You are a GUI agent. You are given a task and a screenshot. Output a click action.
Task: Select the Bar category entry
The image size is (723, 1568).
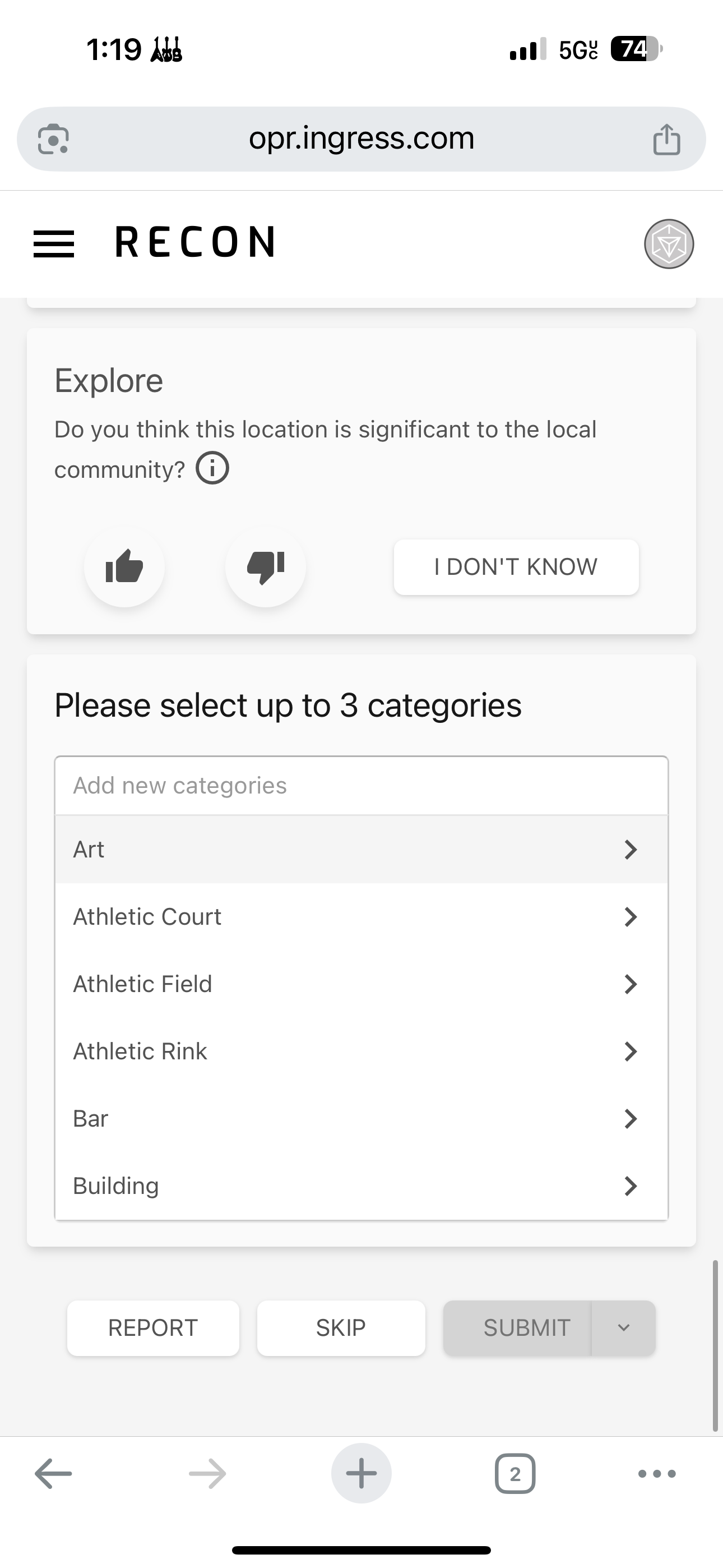[x=361, y=1118]
